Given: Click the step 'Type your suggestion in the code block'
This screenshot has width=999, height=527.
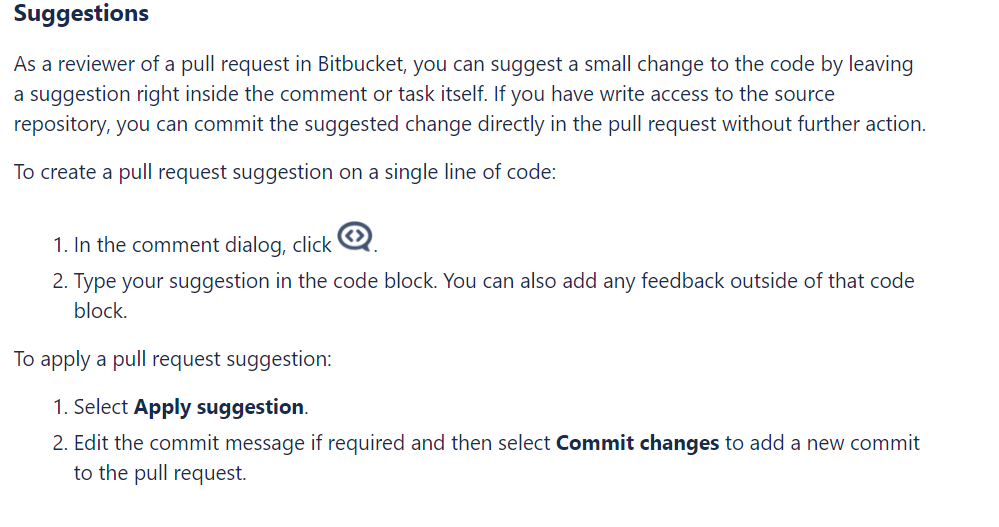Looking at the screenshot, I should pyautogui.click(x=494, y=296).
